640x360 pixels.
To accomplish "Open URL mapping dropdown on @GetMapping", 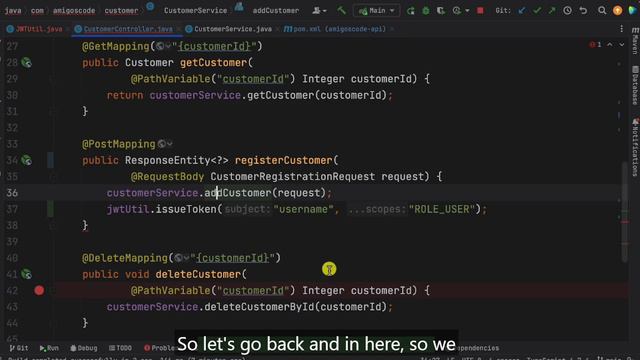I will coord(163,47).
